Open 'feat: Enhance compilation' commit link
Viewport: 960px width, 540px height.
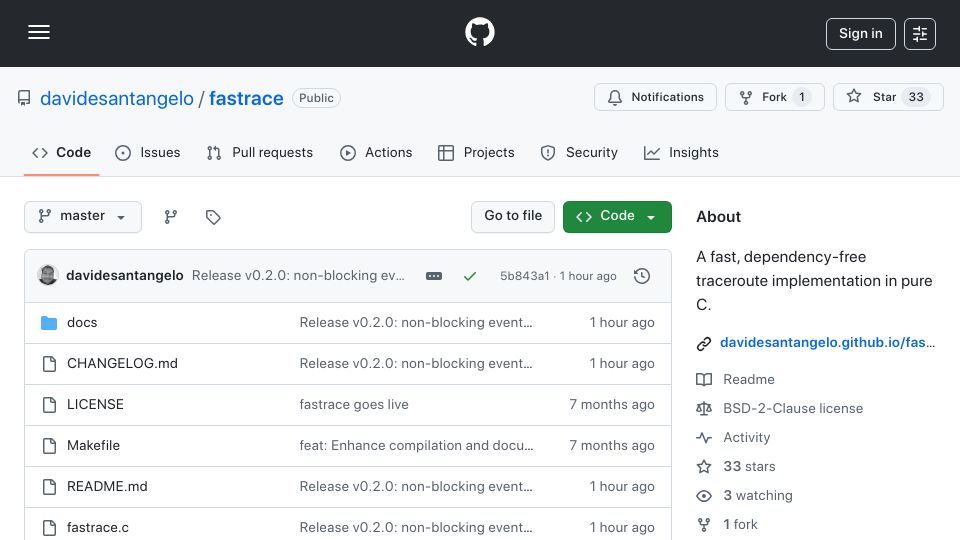pyautogui.click(x=416, y=446)
